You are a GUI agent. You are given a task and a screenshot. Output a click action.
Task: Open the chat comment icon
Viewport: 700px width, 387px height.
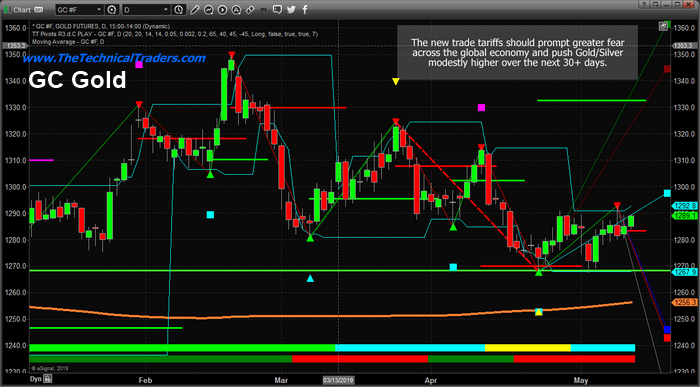pos(277,9)
